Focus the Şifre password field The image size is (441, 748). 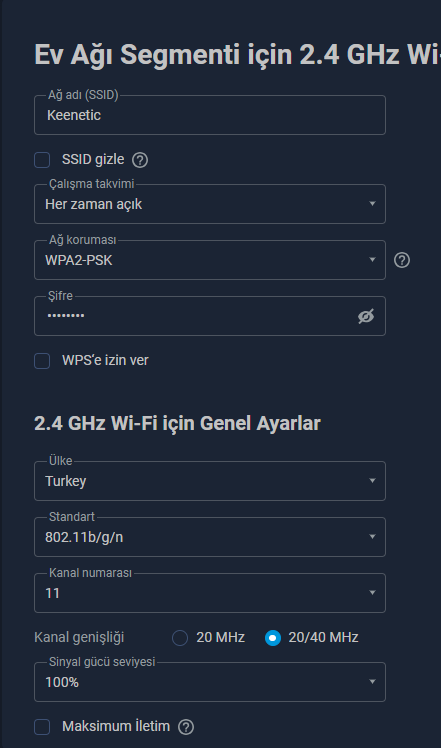(x=210, y=316)
